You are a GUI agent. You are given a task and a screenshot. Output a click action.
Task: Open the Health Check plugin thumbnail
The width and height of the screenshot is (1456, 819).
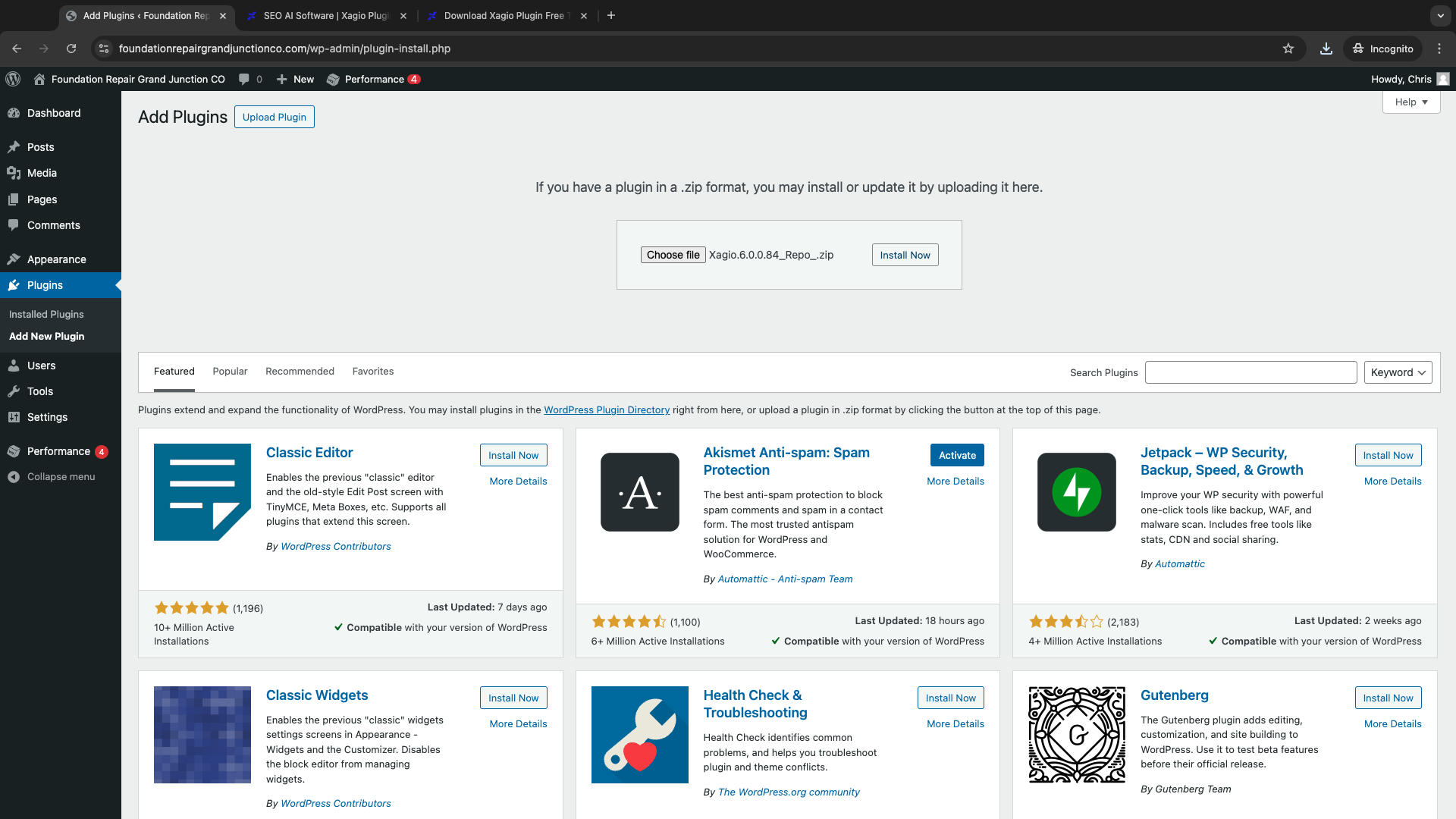639,735
